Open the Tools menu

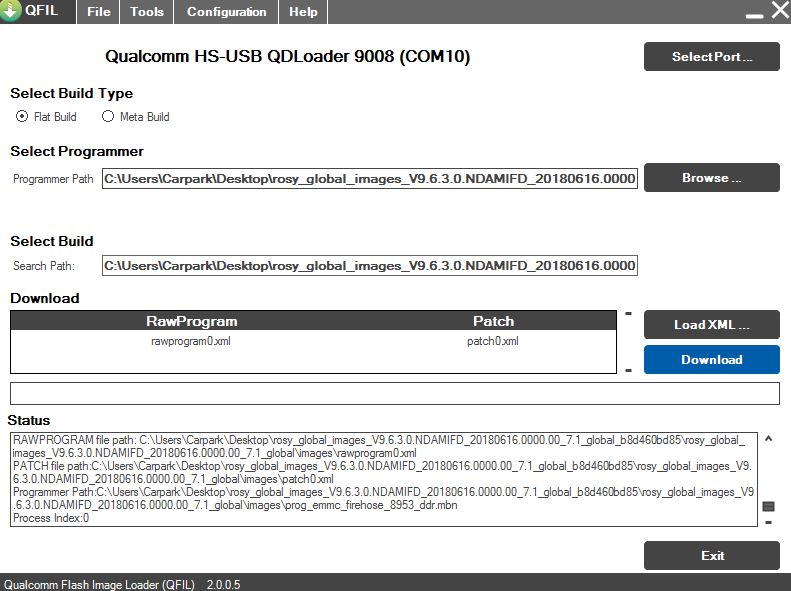pos(147,12)
